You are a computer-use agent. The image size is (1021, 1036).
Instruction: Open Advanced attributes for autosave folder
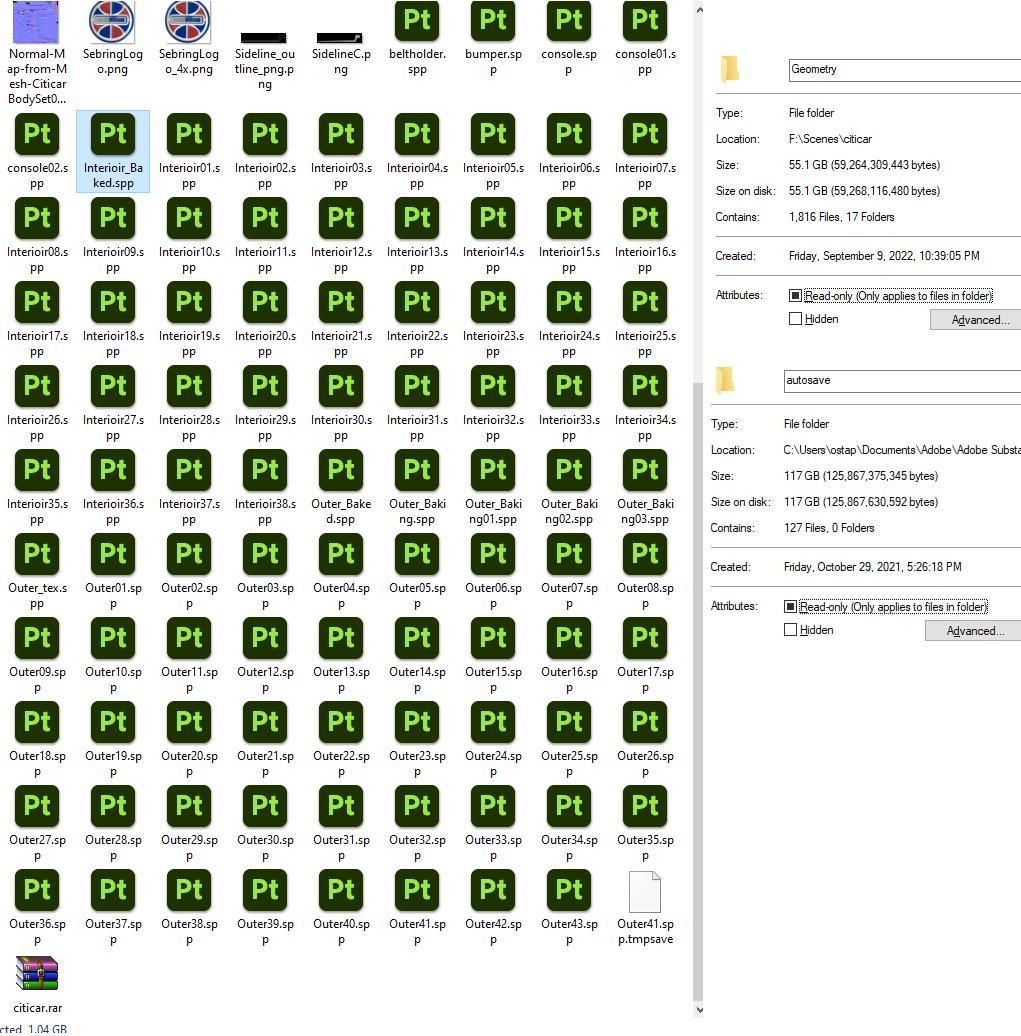[973, 631]
